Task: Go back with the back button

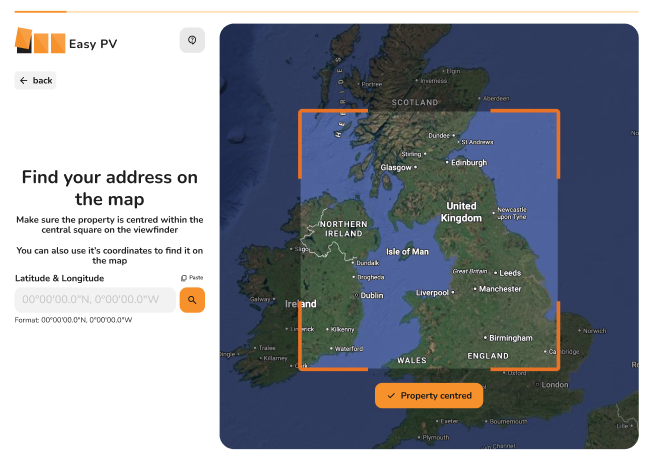Action: pos(35,81)
